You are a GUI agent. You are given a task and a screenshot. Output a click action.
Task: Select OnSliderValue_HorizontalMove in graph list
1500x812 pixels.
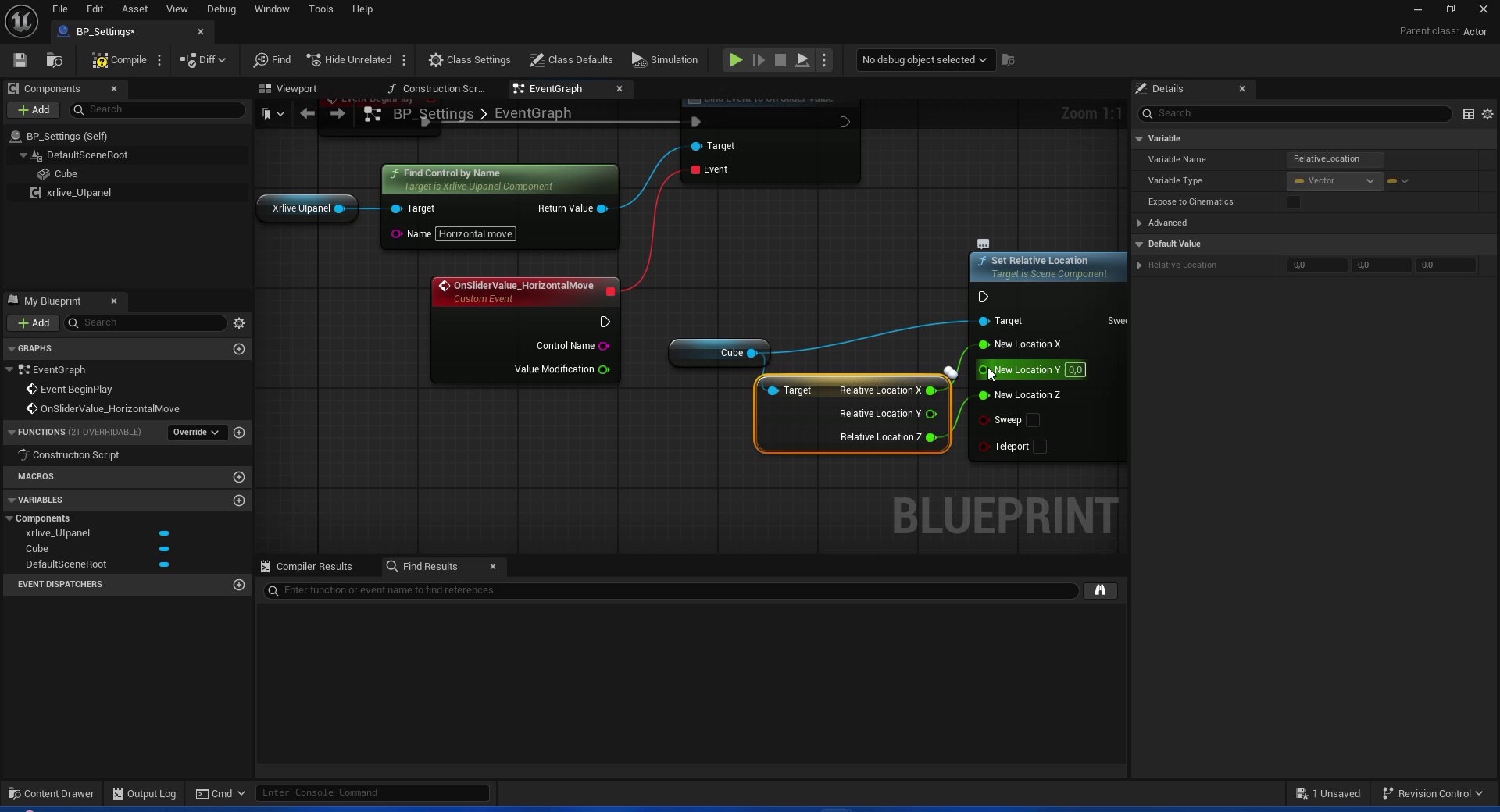(x=109, y=409)
